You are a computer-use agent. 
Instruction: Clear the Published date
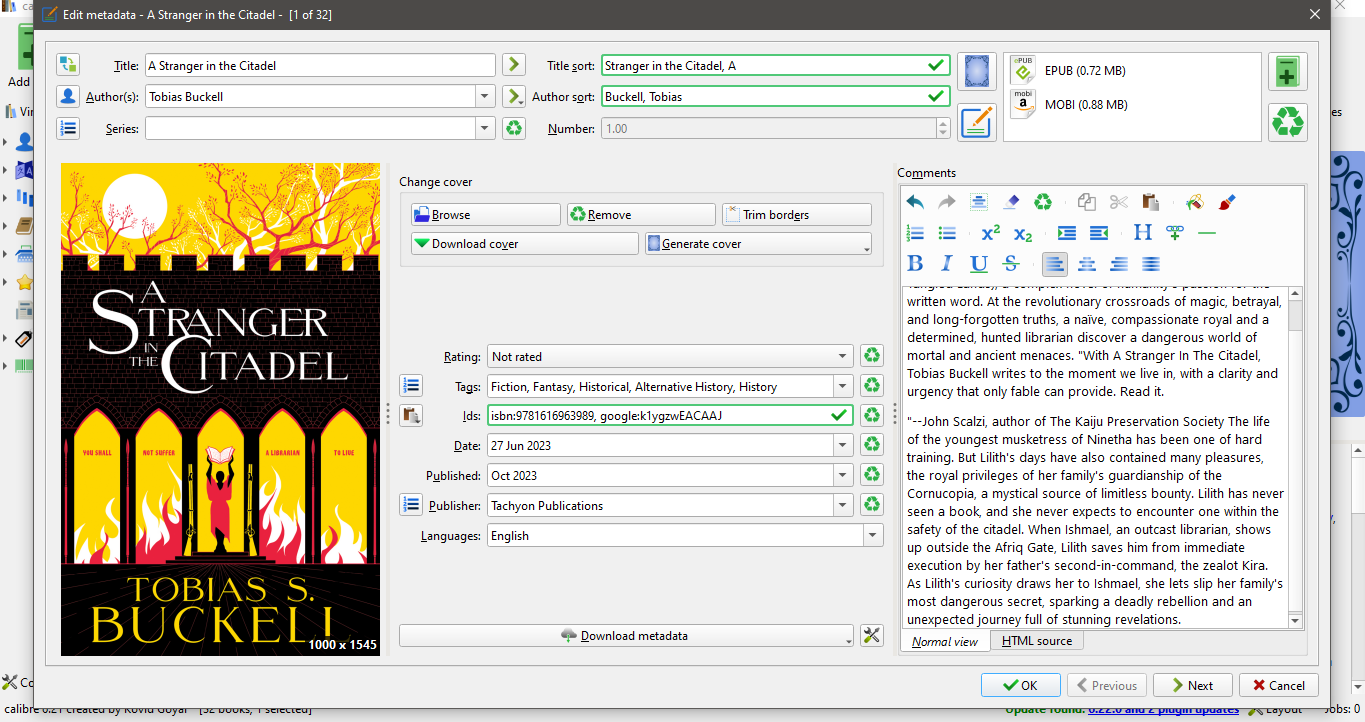click(872, 475)
